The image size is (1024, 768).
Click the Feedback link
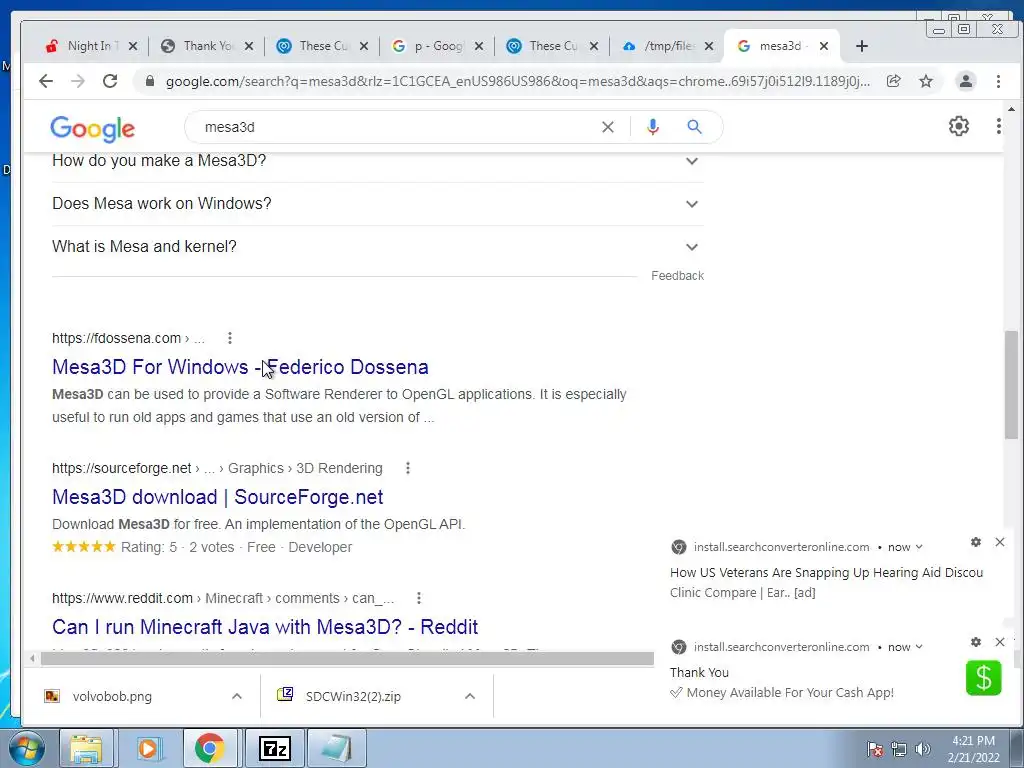(x=677, y=276)
